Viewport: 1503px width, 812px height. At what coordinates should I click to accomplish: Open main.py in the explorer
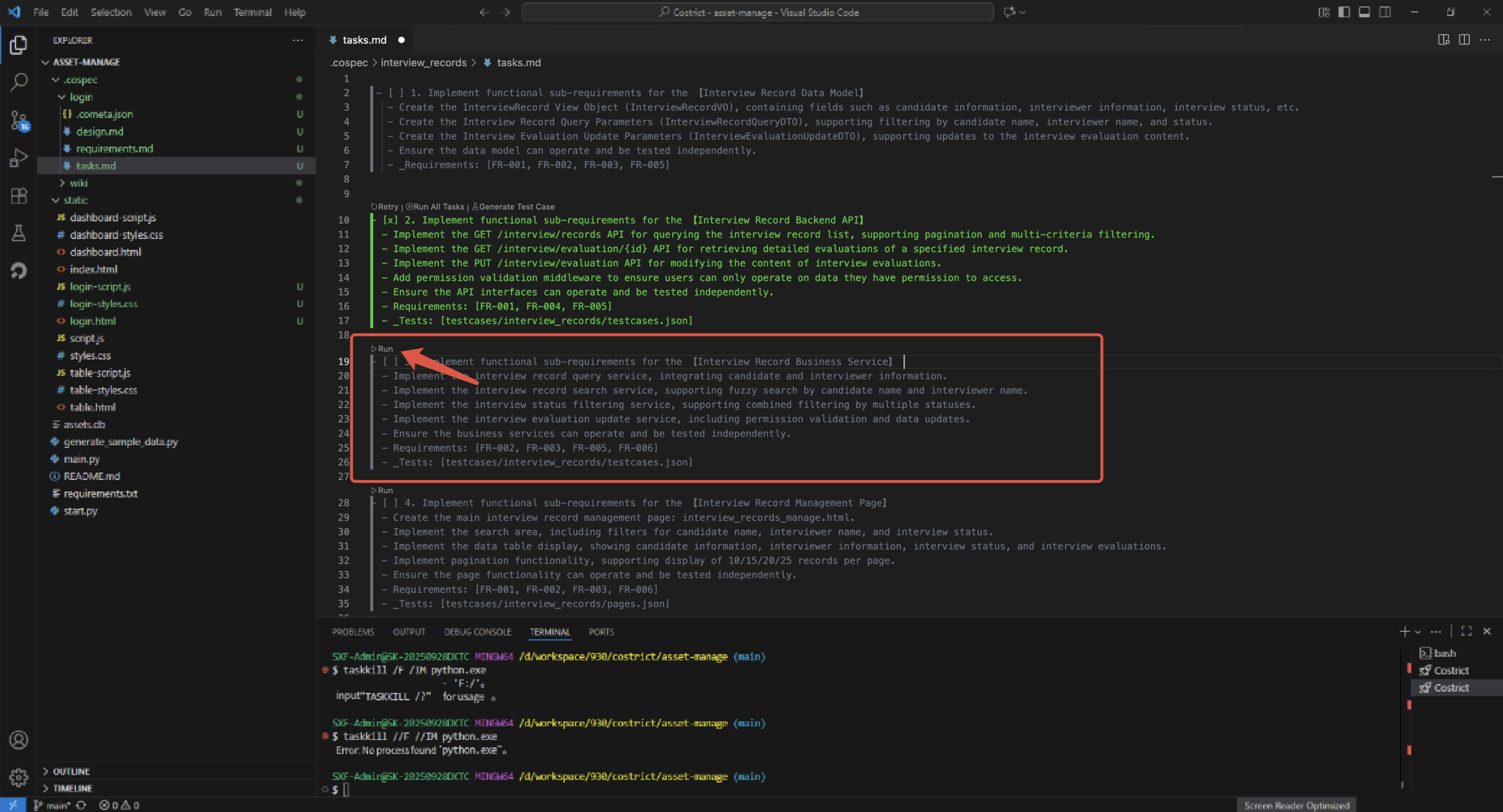(x=82, y=459)
